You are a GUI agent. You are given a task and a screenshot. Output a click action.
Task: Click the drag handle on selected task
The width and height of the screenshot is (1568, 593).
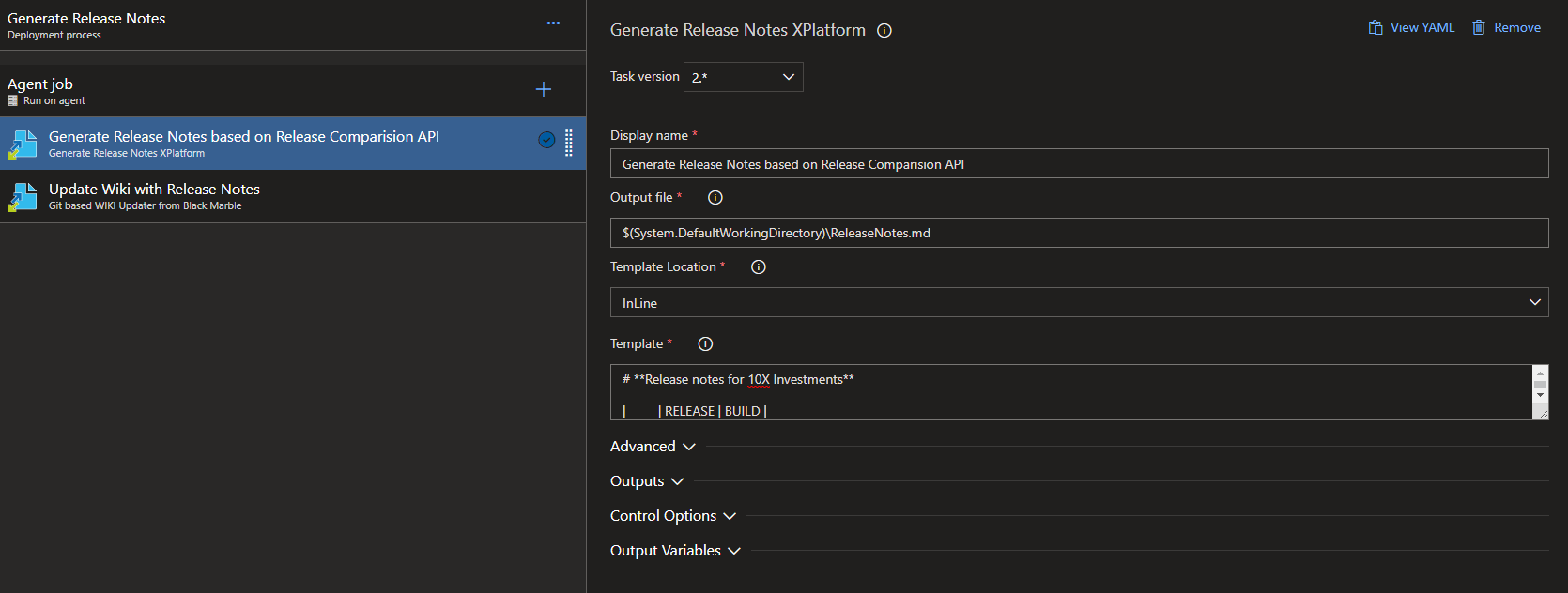(x=569, y=143)
